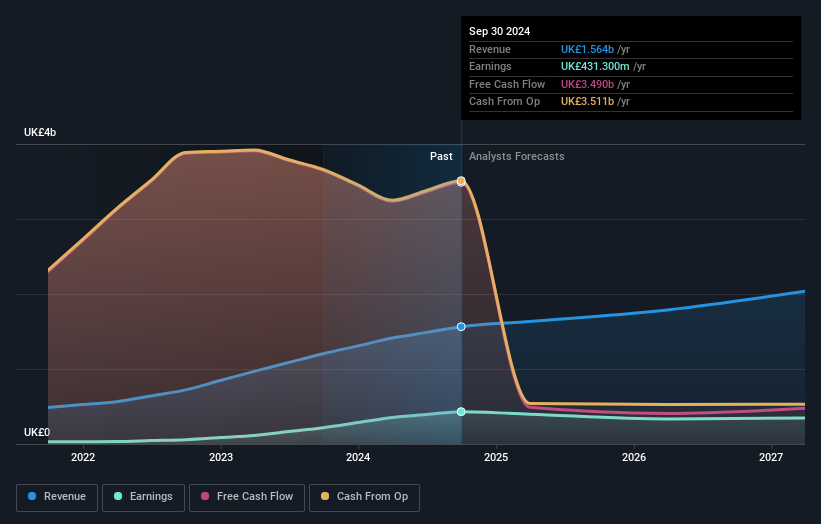The width and height of the screenshot is (821, 524).
Task: Select the Cash From Op data point marker
Action: (x=461, y=181)
